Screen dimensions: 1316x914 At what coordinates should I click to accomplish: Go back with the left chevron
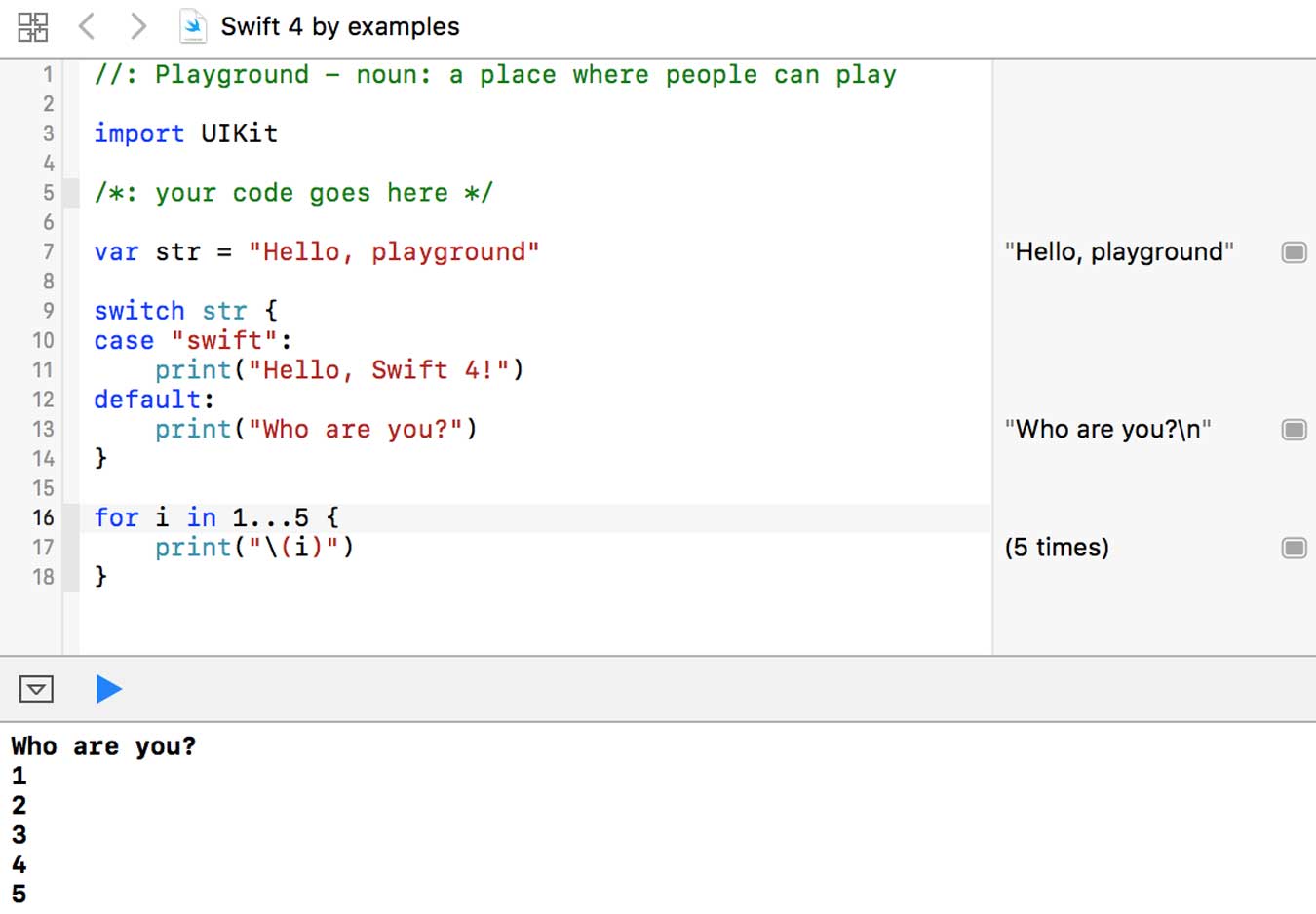87,26
